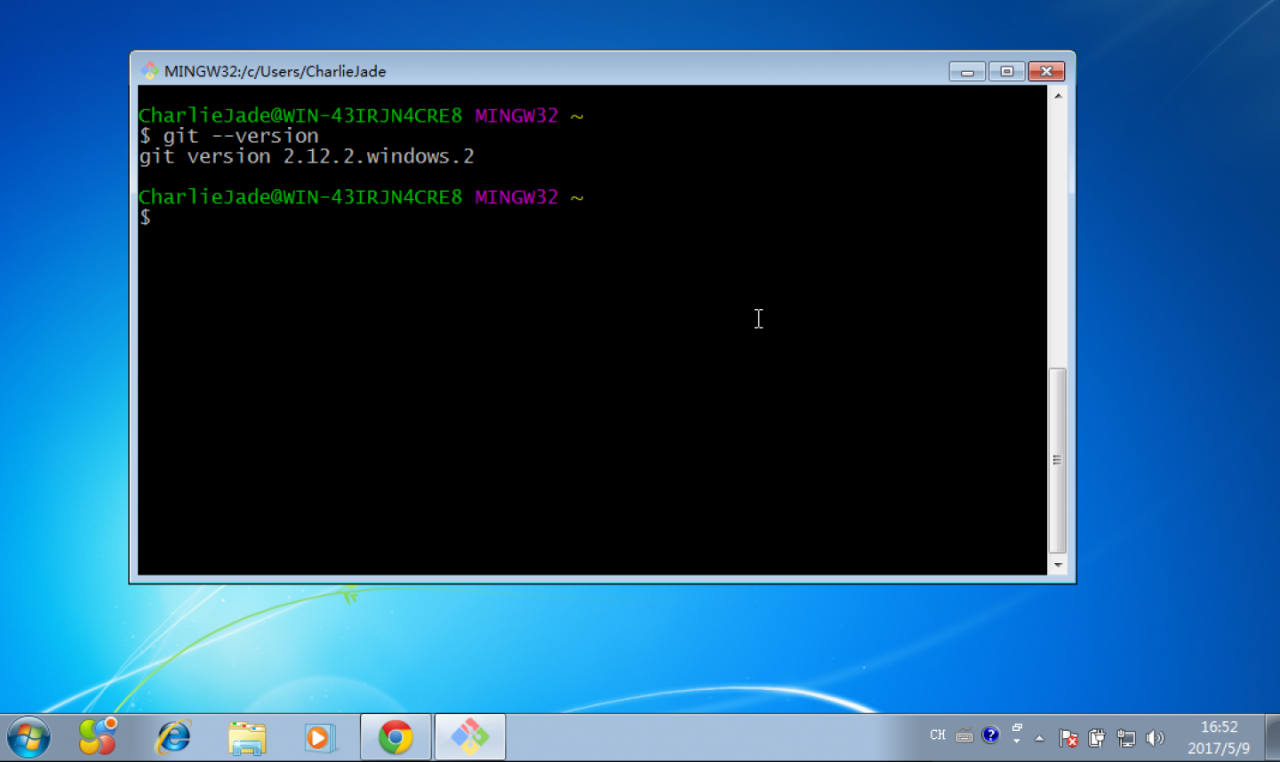Open Action Center flag icon
The width and height of the screenshot is (1280, 762).
(1068, 738)
